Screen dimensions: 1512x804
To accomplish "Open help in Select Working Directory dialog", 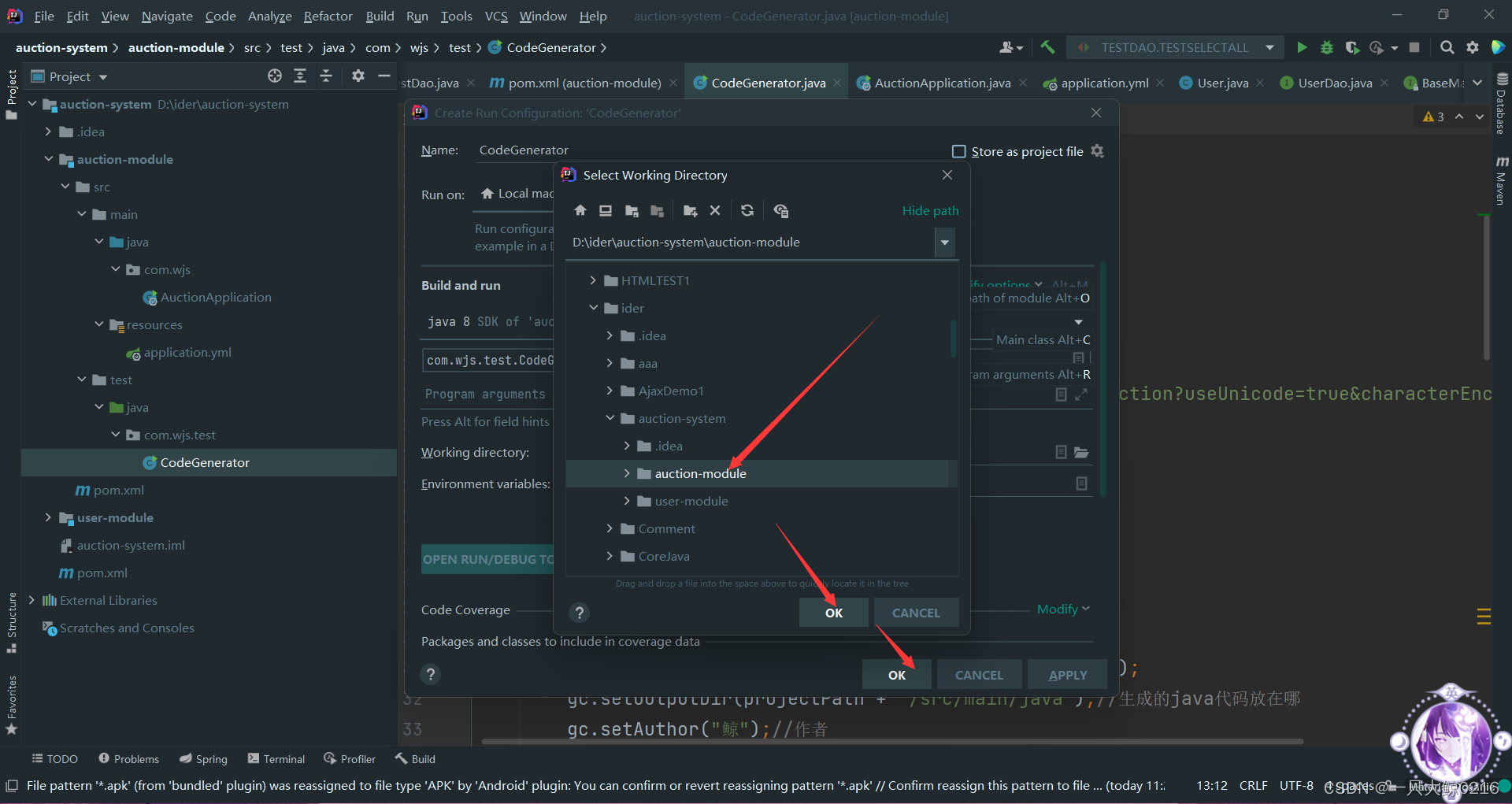I will pos(580,613).
